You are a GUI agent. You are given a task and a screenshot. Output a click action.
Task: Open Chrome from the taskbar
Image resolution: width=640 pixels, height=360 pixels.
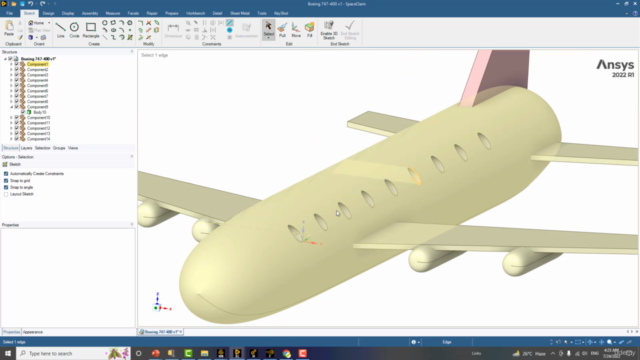[286, 353]
